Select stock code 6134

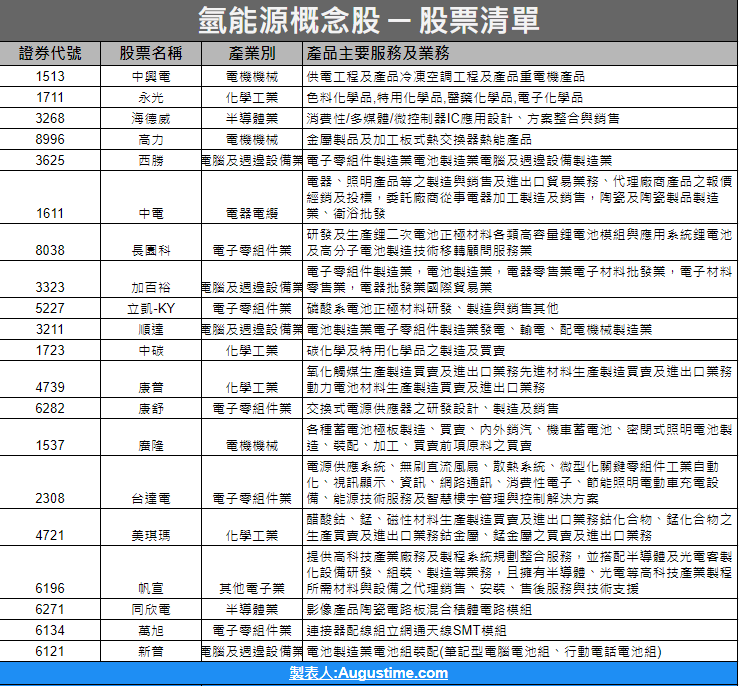pyautogui.click(x=50, y=630)
